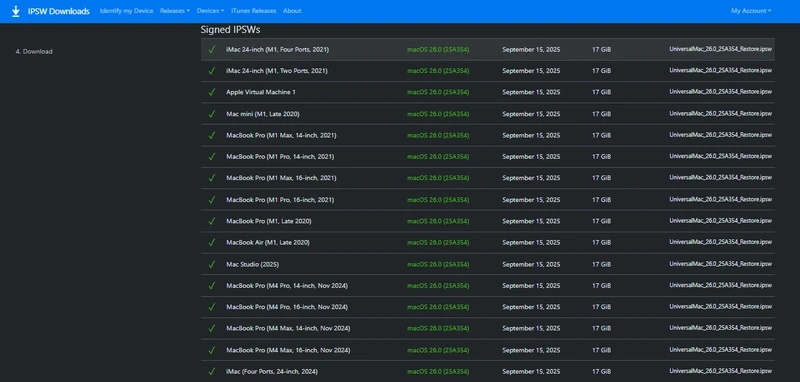
Task: Click macOS 26.0 version for MacBook Air M1
Action: (438, 243)
